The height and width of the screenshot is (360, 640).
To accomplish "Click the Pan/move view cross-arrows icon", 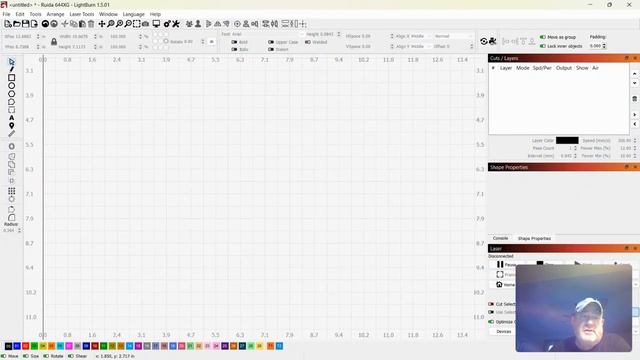I will [102, 24].
